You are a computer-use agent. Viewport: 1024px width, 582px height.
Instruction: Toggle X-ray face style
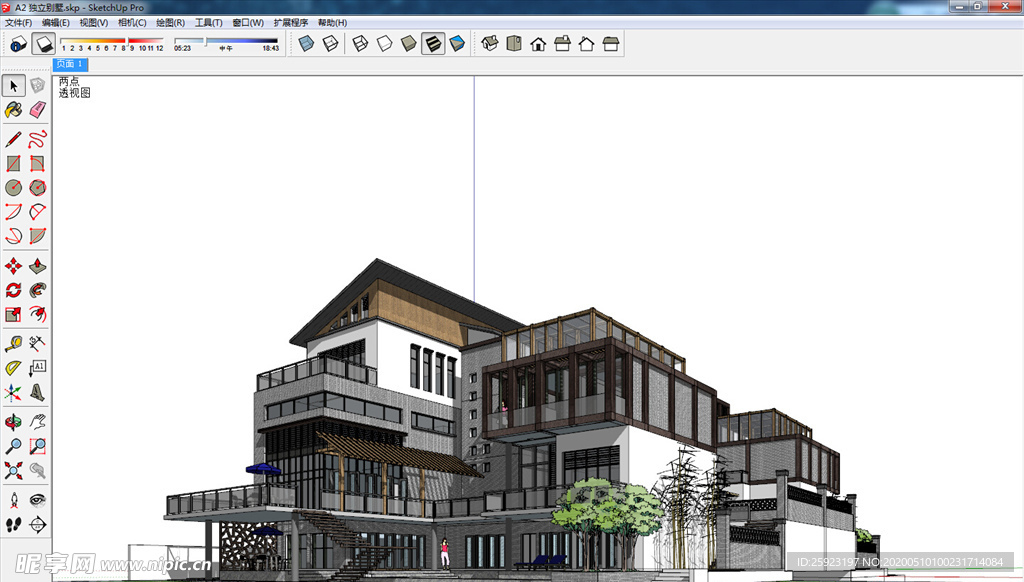pyautogui.click(x=306, y=44)
